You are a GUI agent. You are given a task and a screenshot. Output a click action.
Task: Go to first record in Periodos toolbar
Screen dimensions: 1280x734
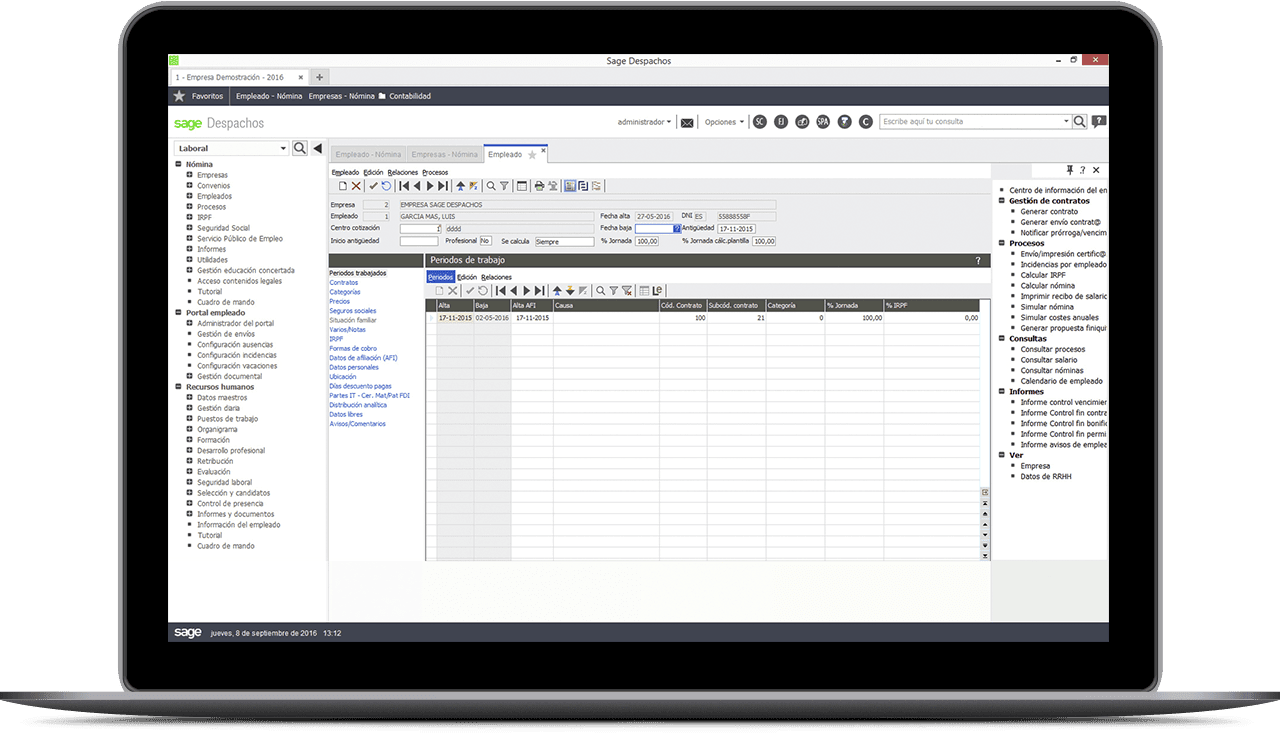click(501, 291)
